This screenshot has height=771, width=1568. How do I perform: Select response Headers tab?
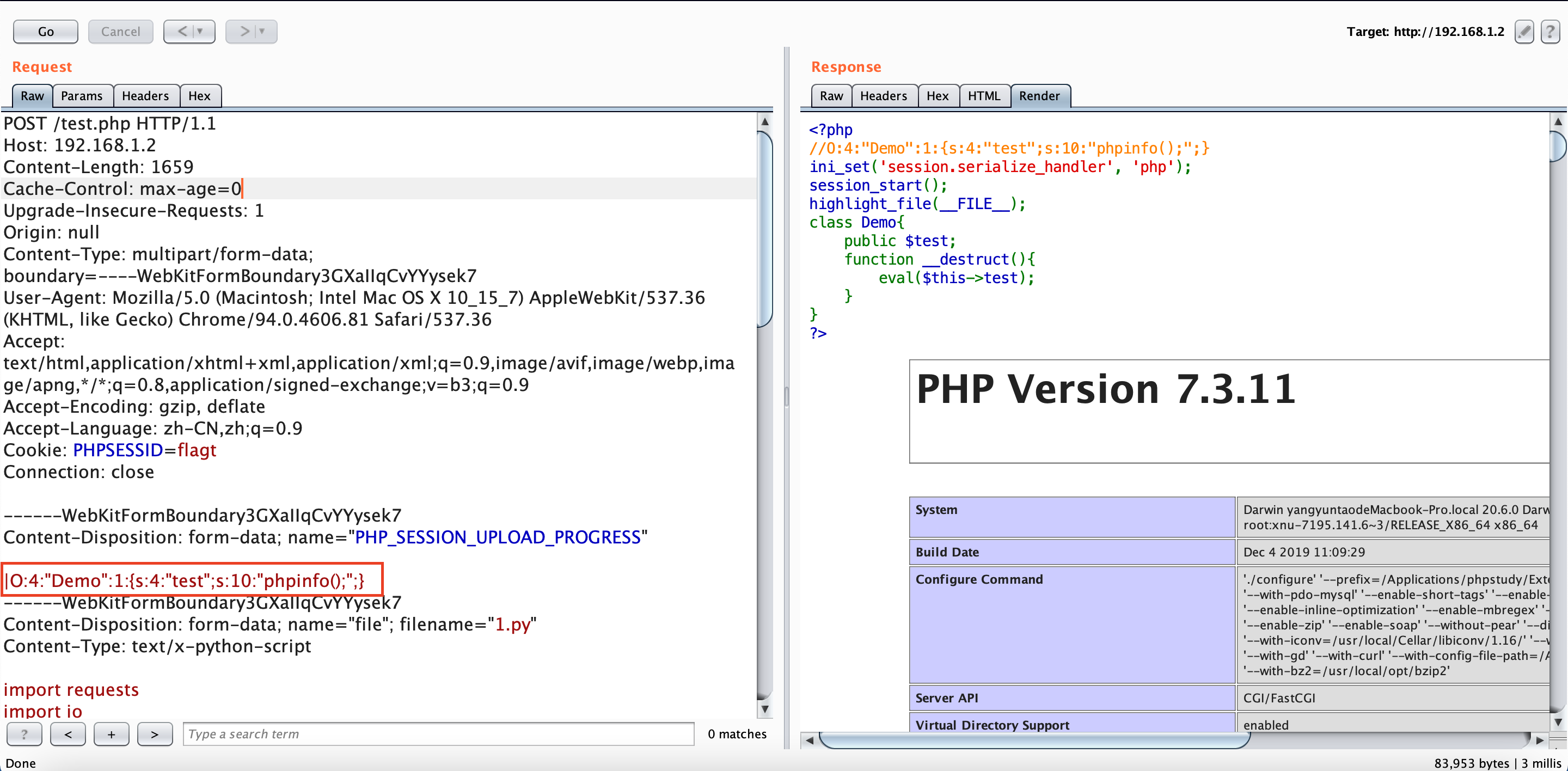pos(883,96)
